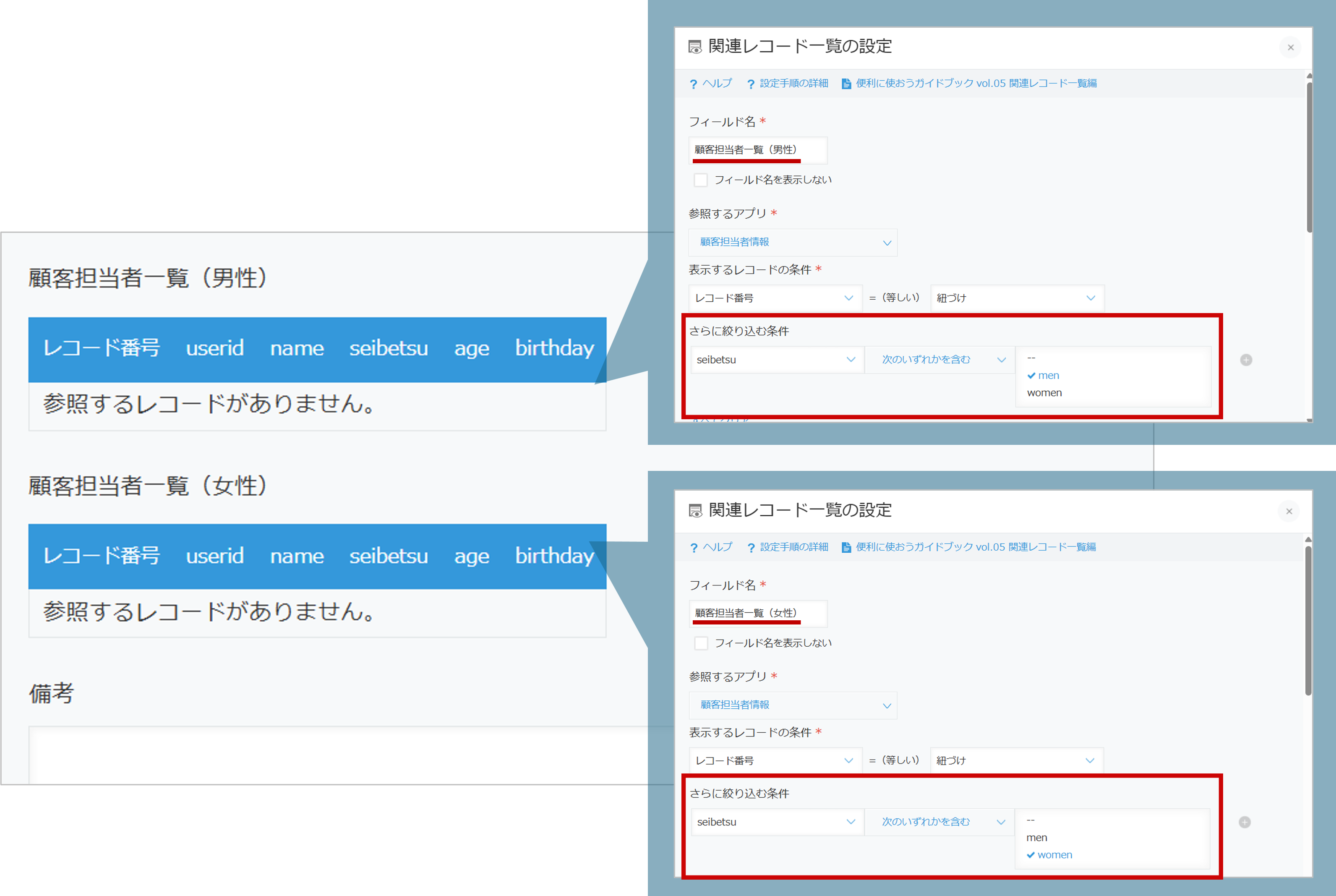Close the upper 関連レコード一覧の設定 dialog
This screenshot has width=1336, height=896.
click(x=1290, y=47)
